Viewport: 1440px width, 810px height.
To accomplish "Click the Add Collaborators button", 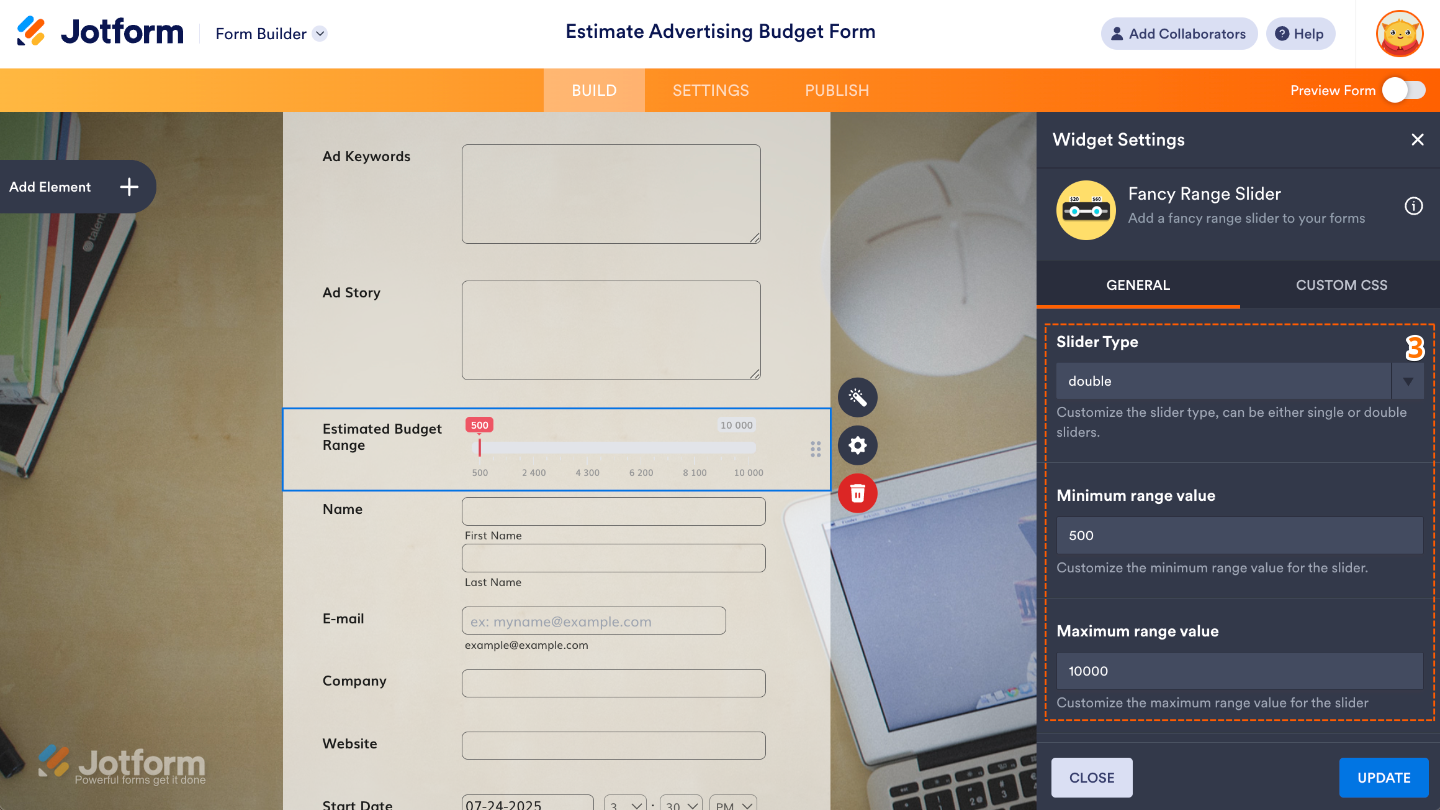I will click(x=1179, y=34).
